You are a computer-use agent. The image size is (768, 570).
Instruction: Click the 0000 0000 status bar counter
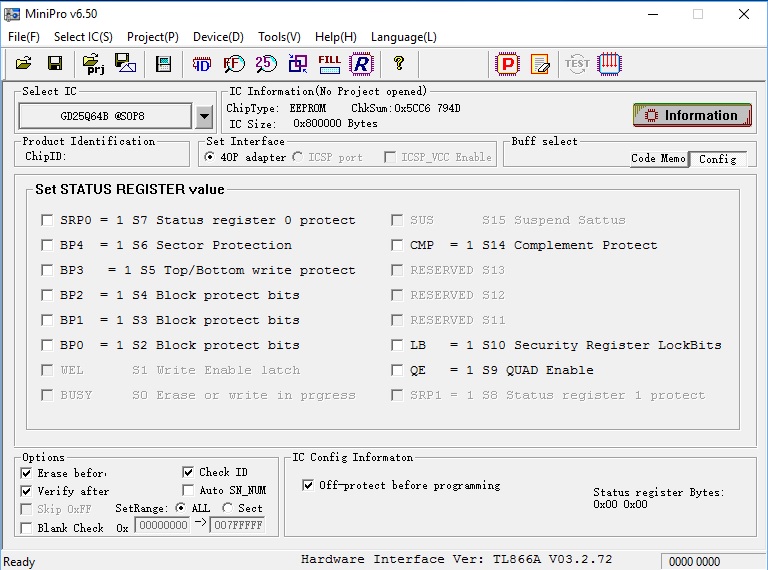tap(694, 562)
